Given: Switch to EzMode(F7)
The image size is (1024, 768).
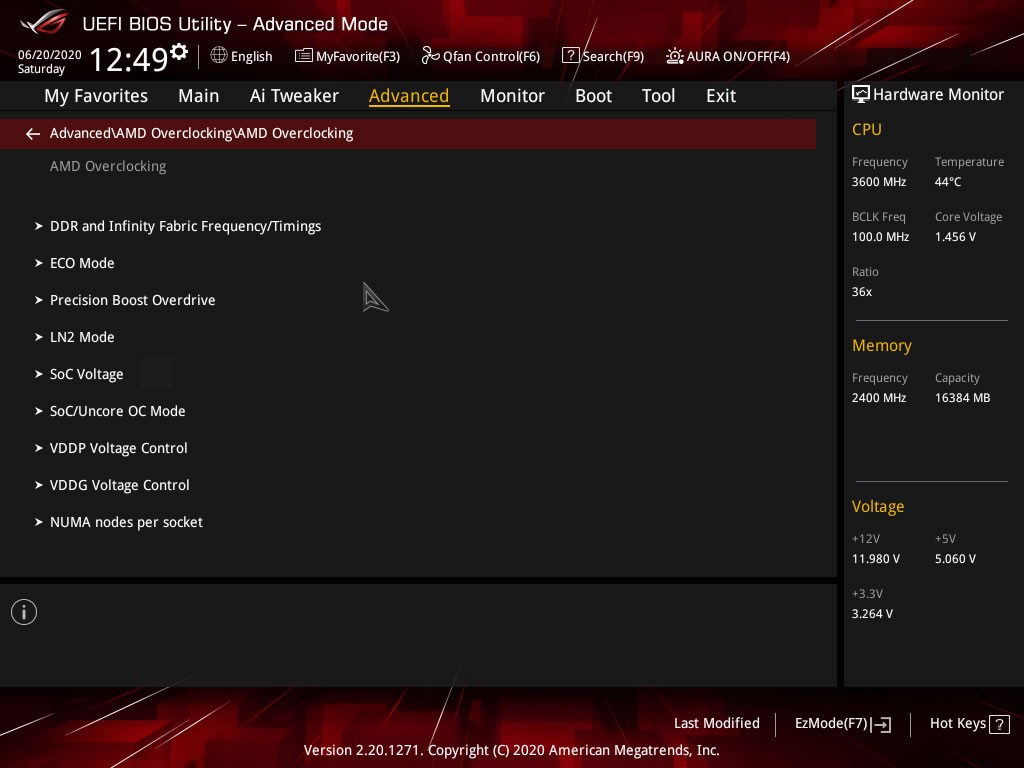Looking at the screenshot, I should [842, 724].
